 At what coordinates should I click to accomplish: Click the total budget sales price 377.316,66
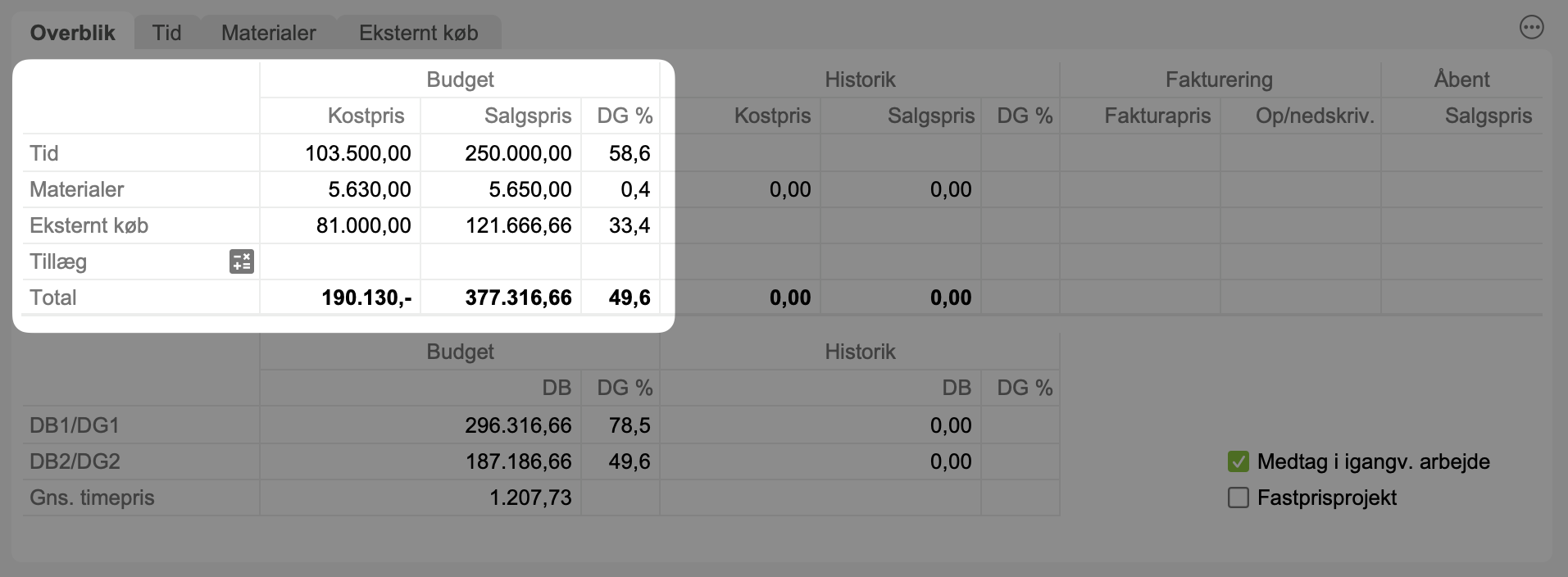point(518,298)
